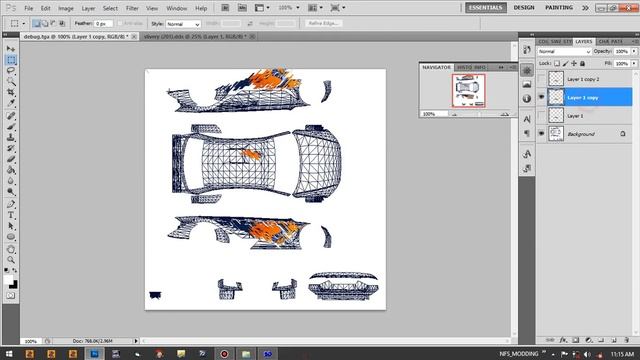Image resolution: width=640 pixels, height=360 pixels.
Task: Open the layer blend mode dropdown
Action: [x=564, y=51]
